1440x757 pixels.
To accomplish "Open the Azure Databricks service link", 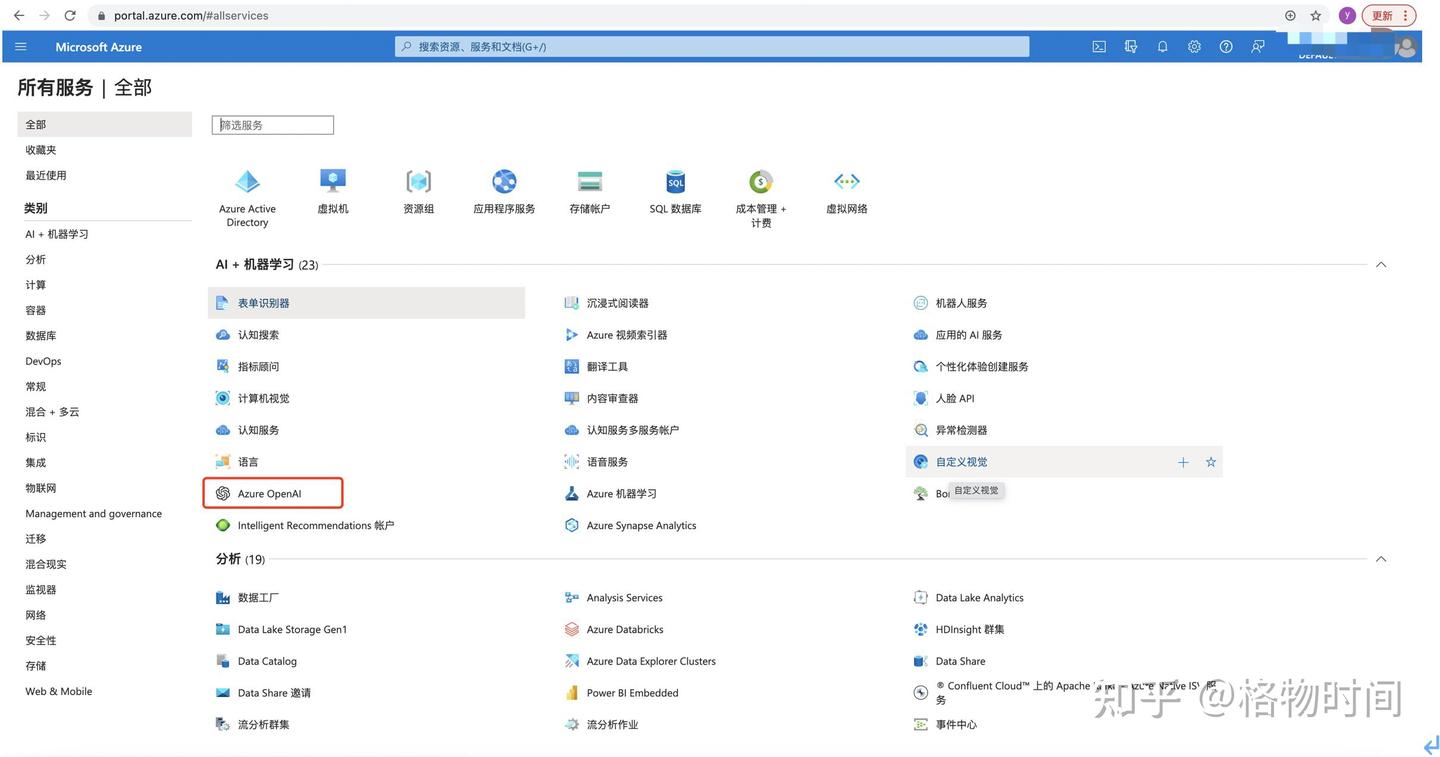I will coord(624,629).
